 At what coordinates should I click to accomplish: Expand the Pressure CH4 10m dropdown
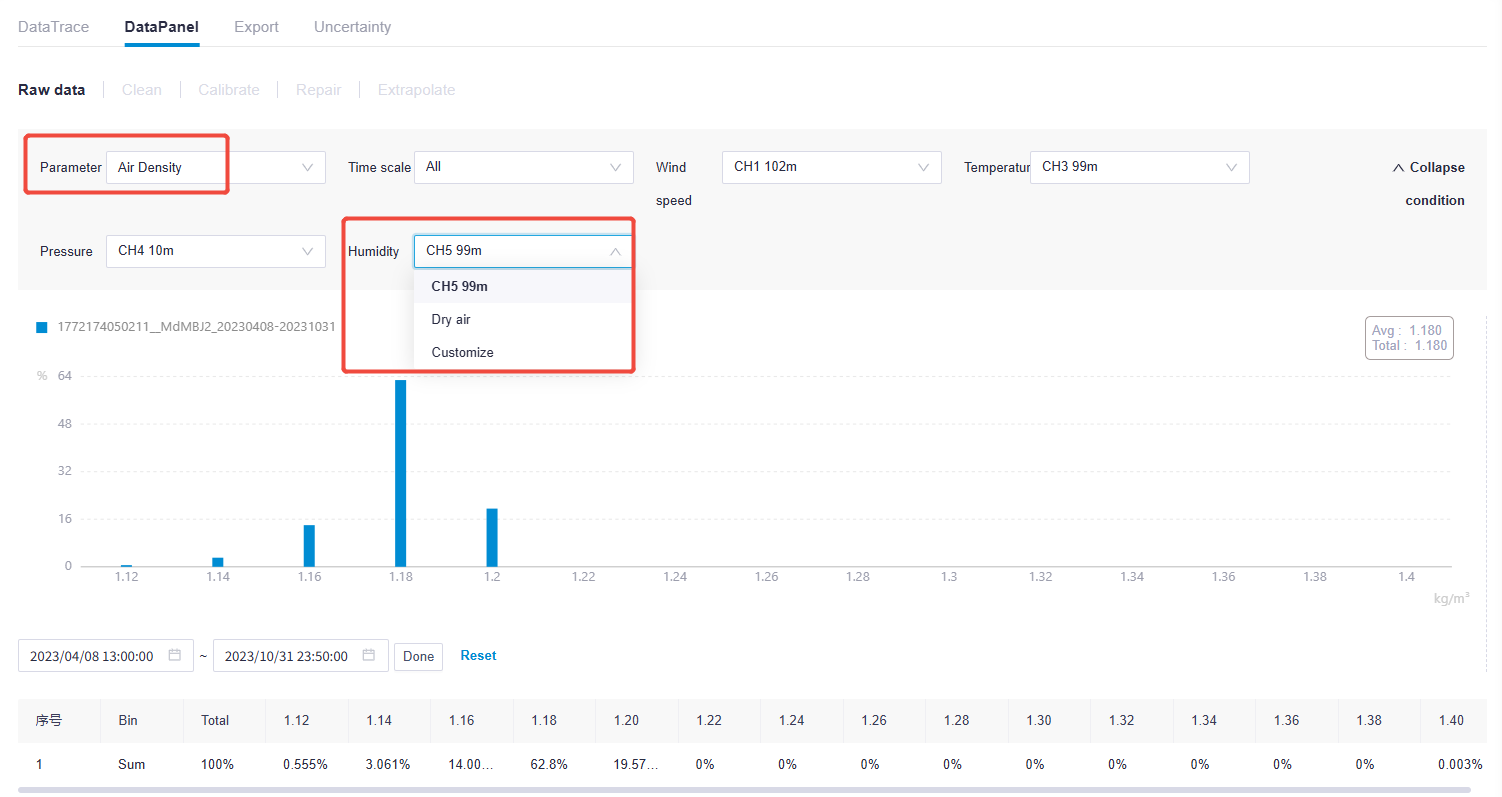pos(215,251)
